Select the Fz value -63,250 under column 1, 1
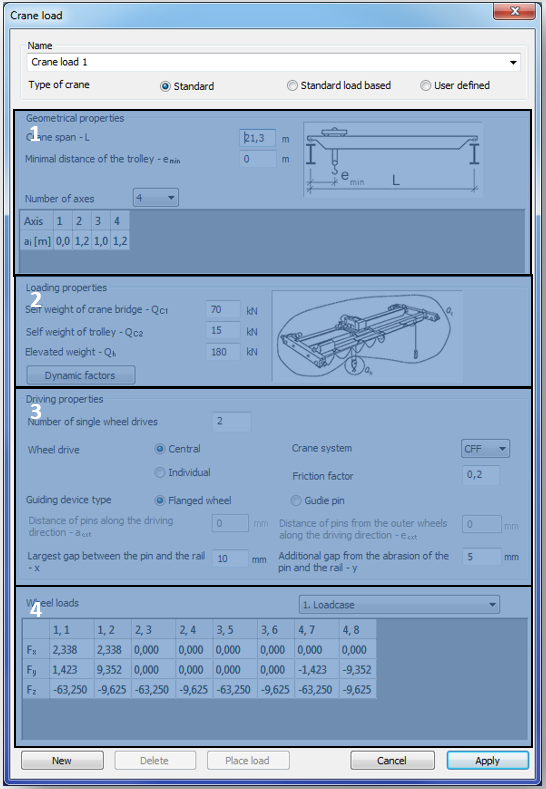This screenshot has width=546, height=789. point(72,689)
